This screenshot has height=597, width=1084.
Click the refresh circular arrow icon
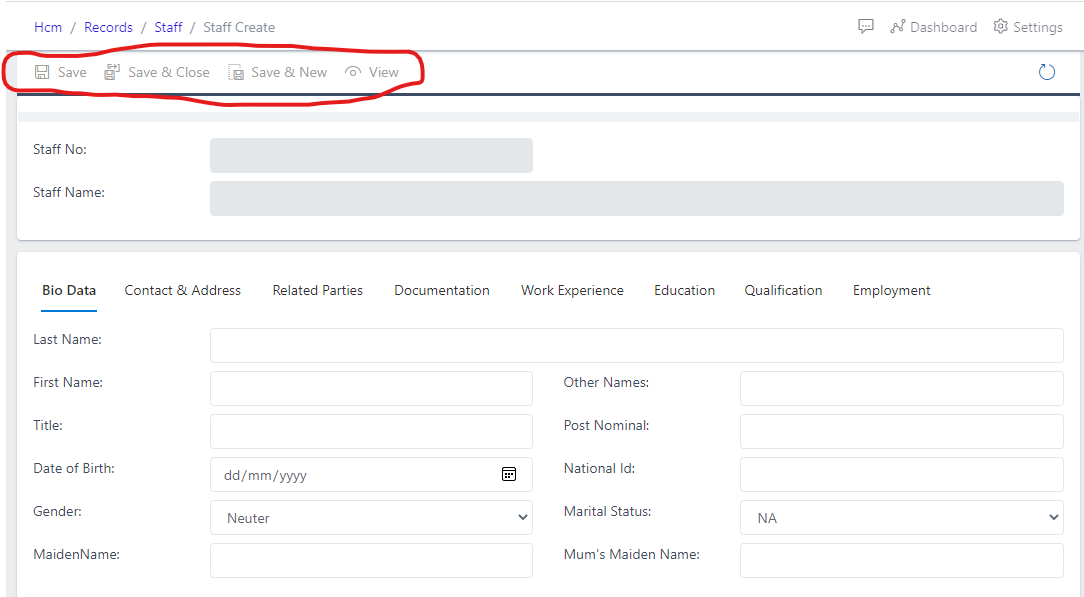coord(1046,71)
